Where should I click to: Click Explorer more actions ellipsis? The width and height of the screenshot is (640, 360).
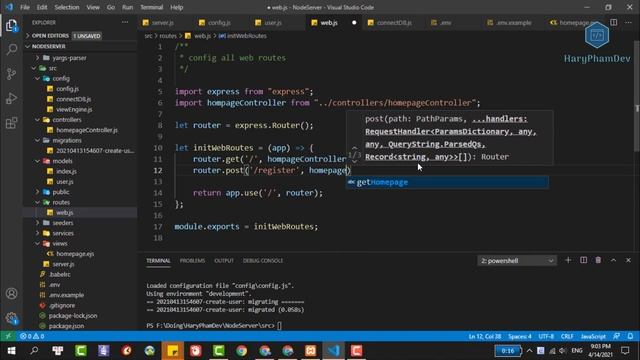click(125, 22)
